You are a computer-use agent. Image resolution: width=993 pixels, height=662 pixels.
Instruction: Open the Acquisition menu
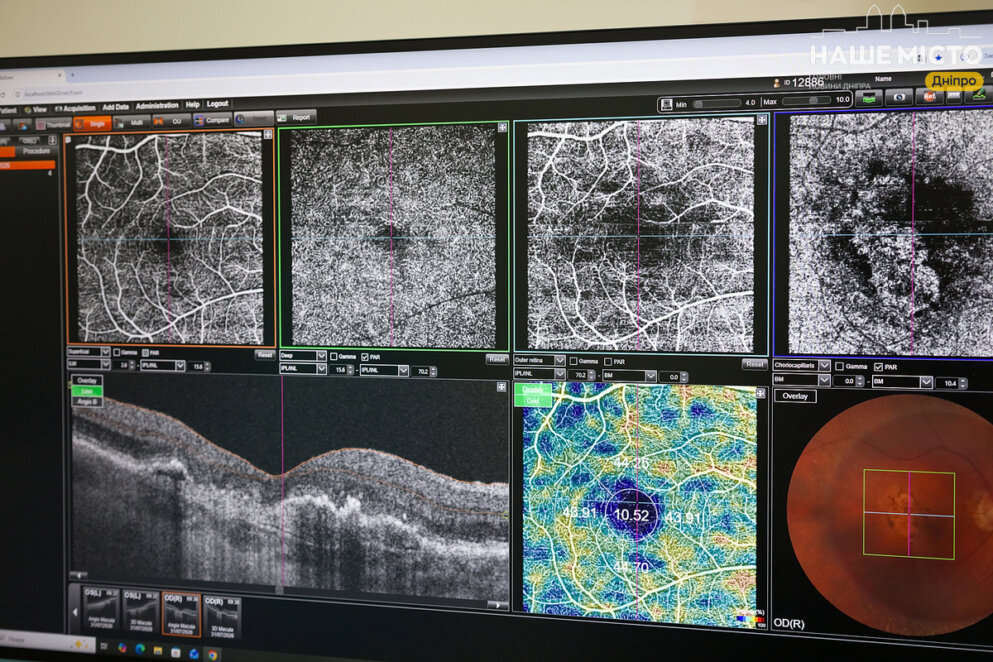click(x=75, y=108)
